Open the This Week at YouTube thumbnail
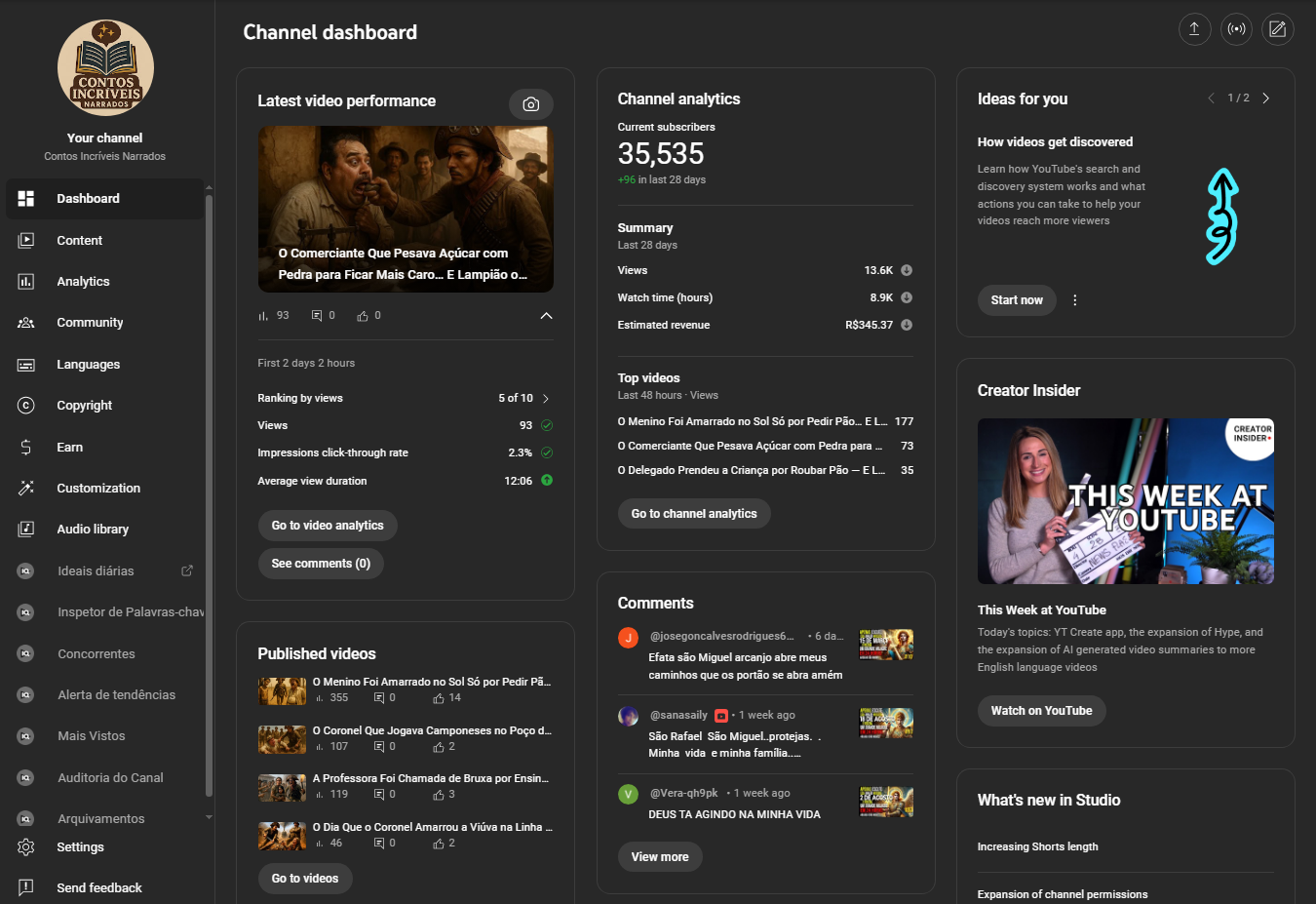The height and width of the screenshot is (904, 1316). click(1125, 501)
